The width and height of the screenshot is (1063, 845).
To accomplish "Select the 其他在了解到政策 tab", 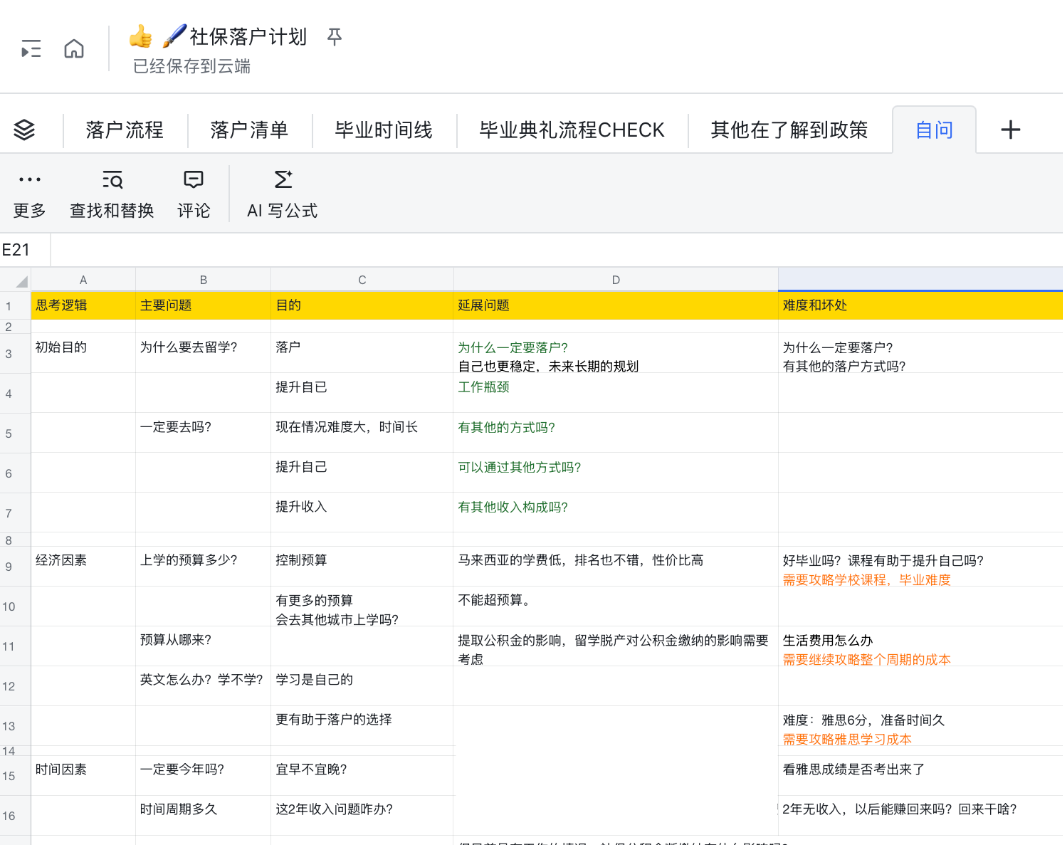I will click(789, 130).
